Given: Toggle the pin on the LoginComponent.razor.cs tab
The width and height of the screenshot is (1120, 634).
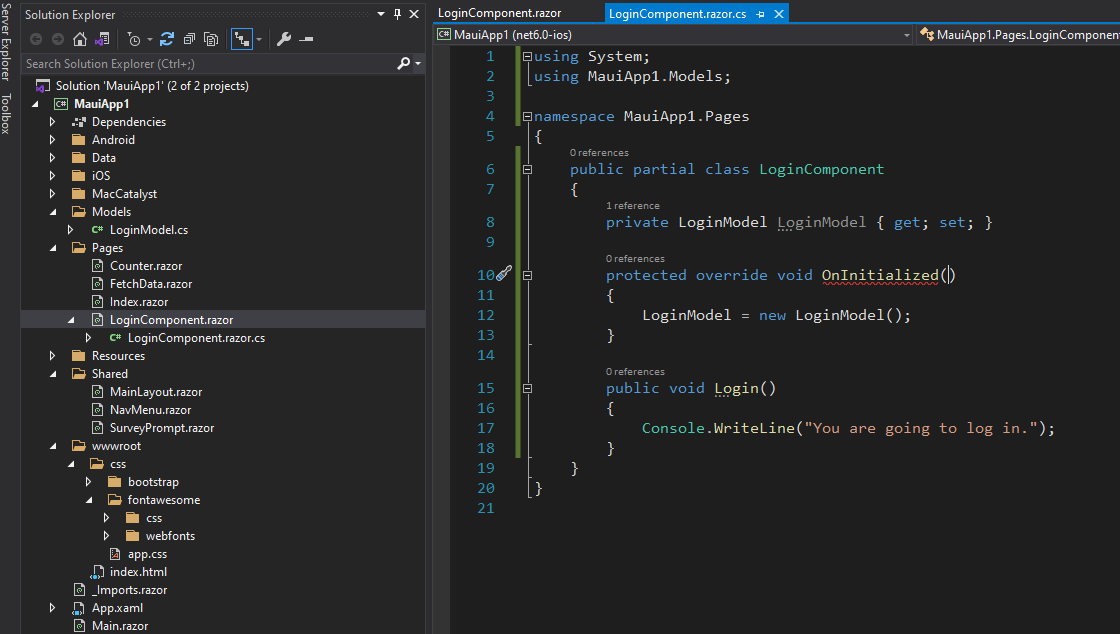Looking at the screenshot, I should pos(759,13).
